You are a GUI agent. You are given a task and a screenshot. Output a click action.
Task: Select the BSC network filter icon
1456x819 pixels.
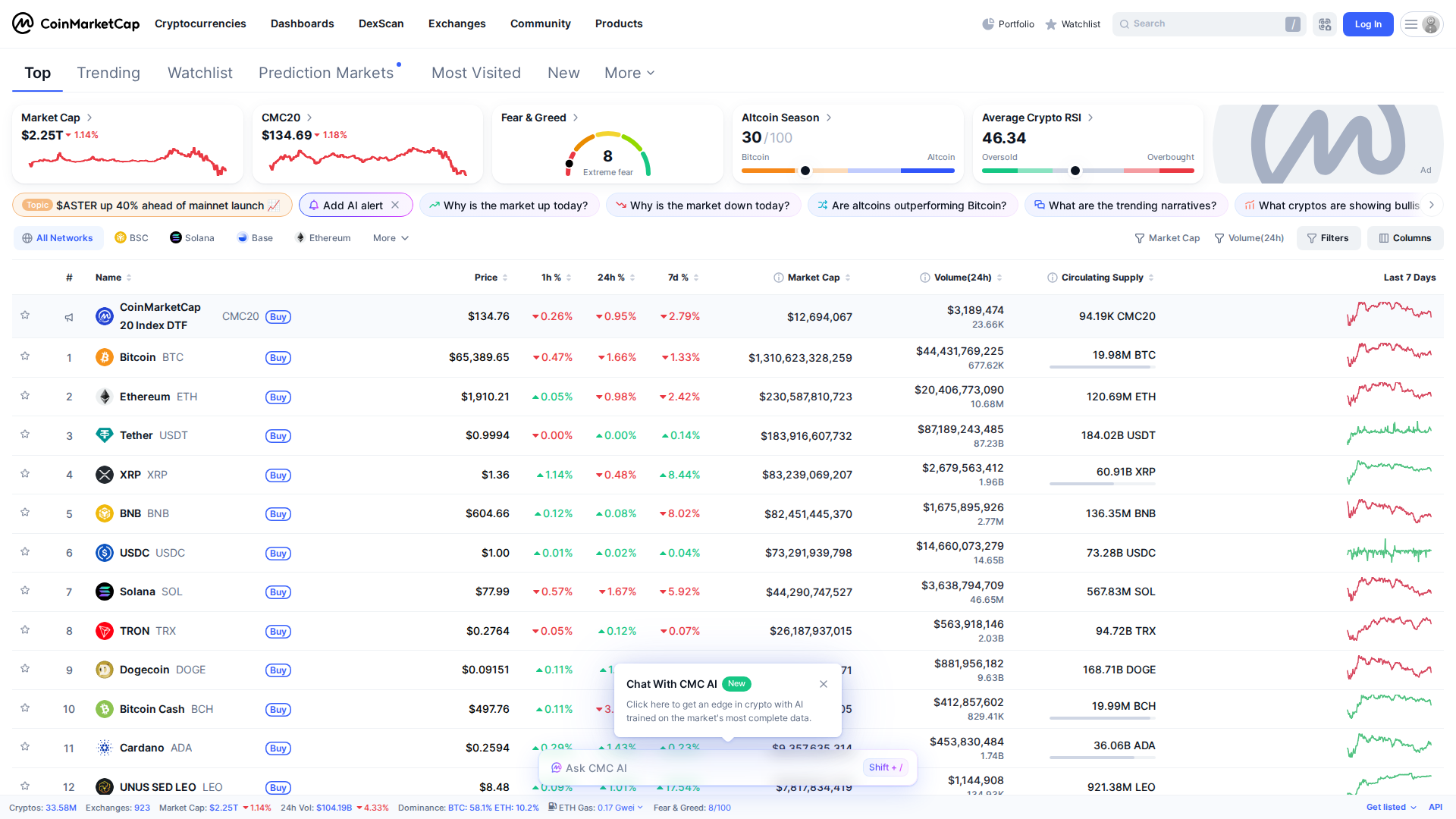point(119,237)
